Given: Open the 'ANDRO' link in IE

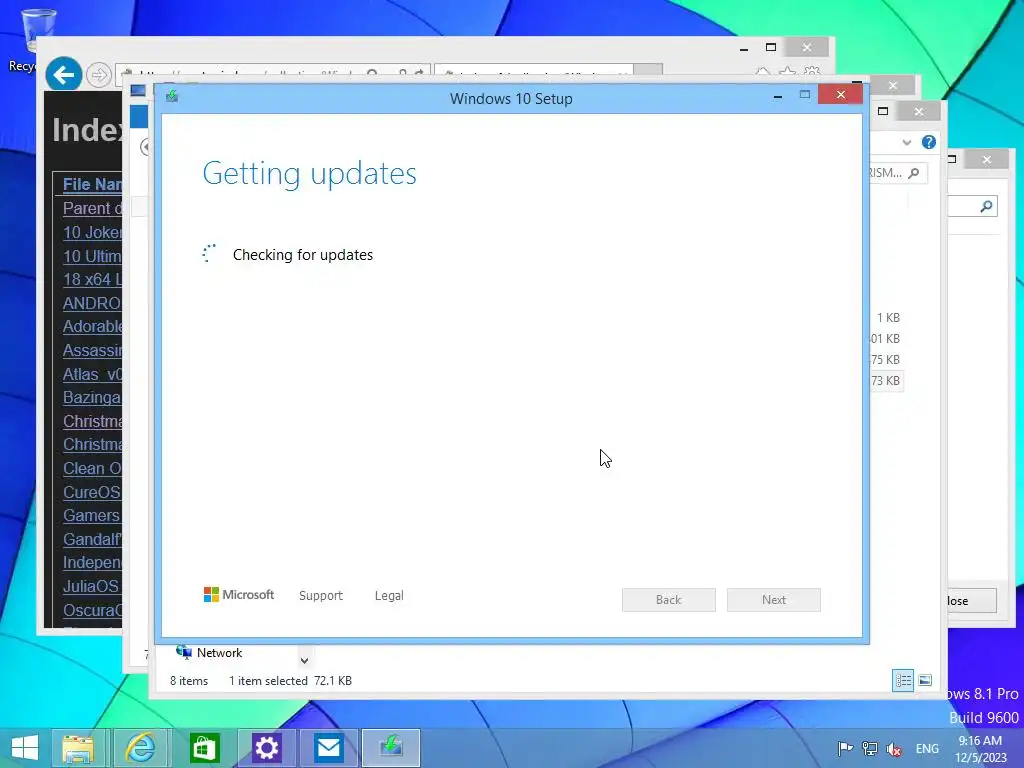Looking at the screenshot, I should coord(92,303).
